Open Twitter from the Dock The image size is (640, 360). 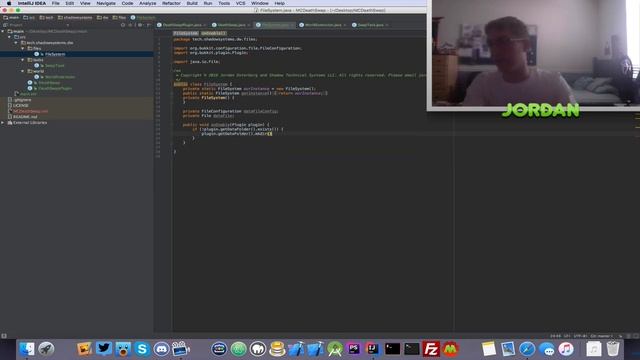104,349
